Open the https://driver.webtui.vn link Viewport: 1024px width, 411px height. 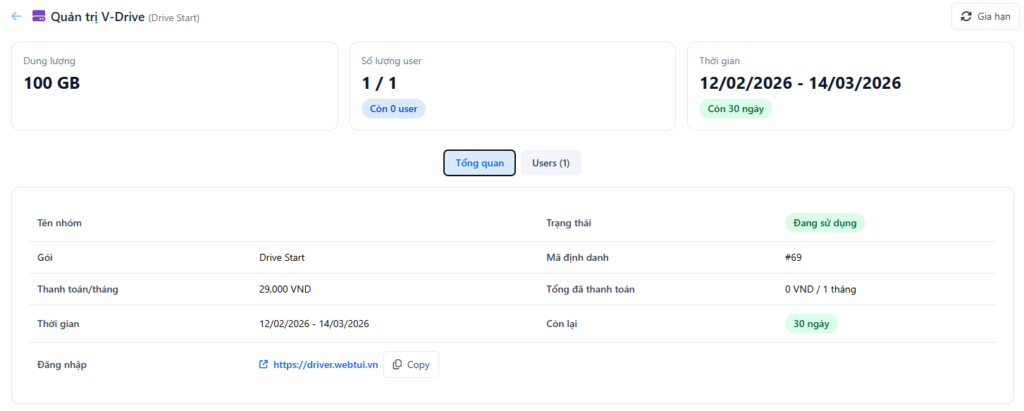pos(324,365)
